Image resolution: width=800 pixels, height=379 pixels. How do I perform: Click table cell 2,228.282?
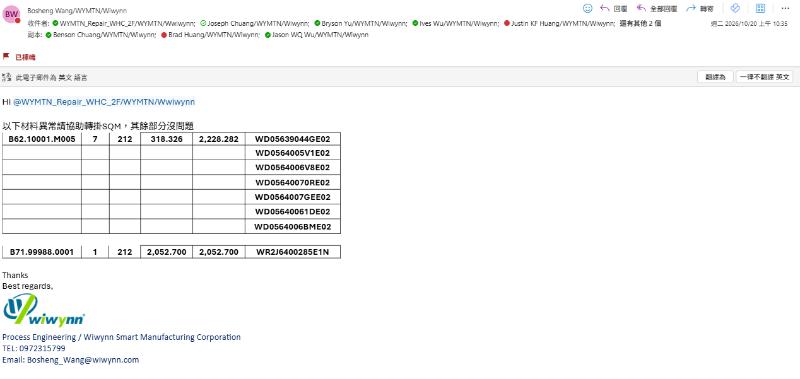[x=218, y=139]
